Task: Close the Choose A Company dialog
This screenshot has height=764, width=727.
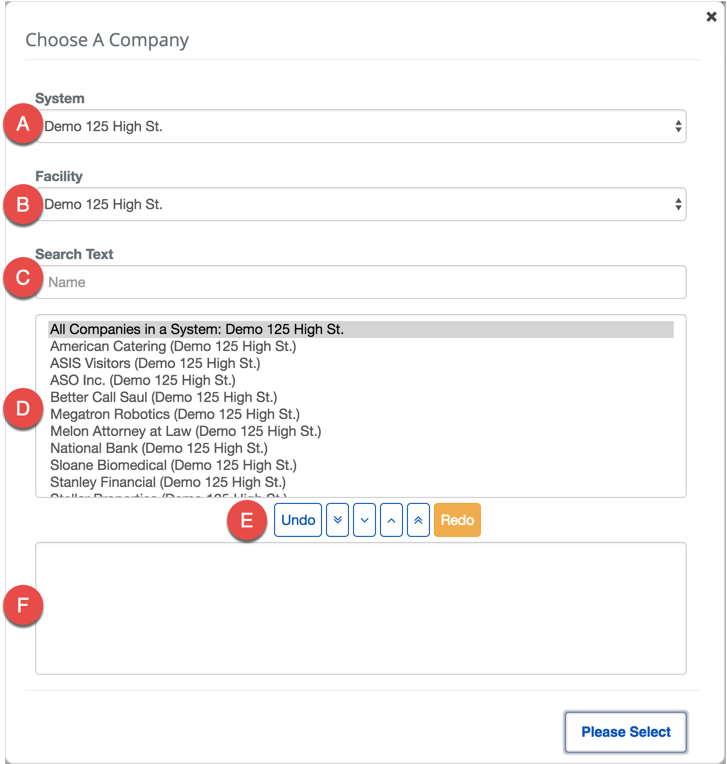Action: pyautogui.click(x=711, y=17)
